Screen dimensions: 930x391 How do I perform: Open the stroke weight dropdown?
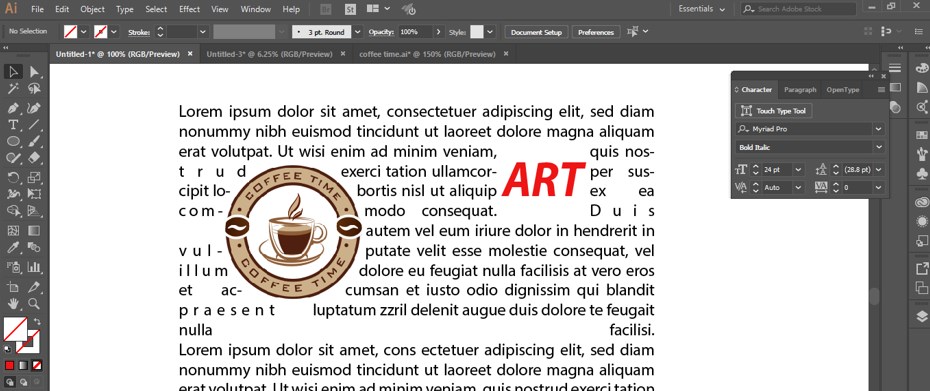coord(203,32)
